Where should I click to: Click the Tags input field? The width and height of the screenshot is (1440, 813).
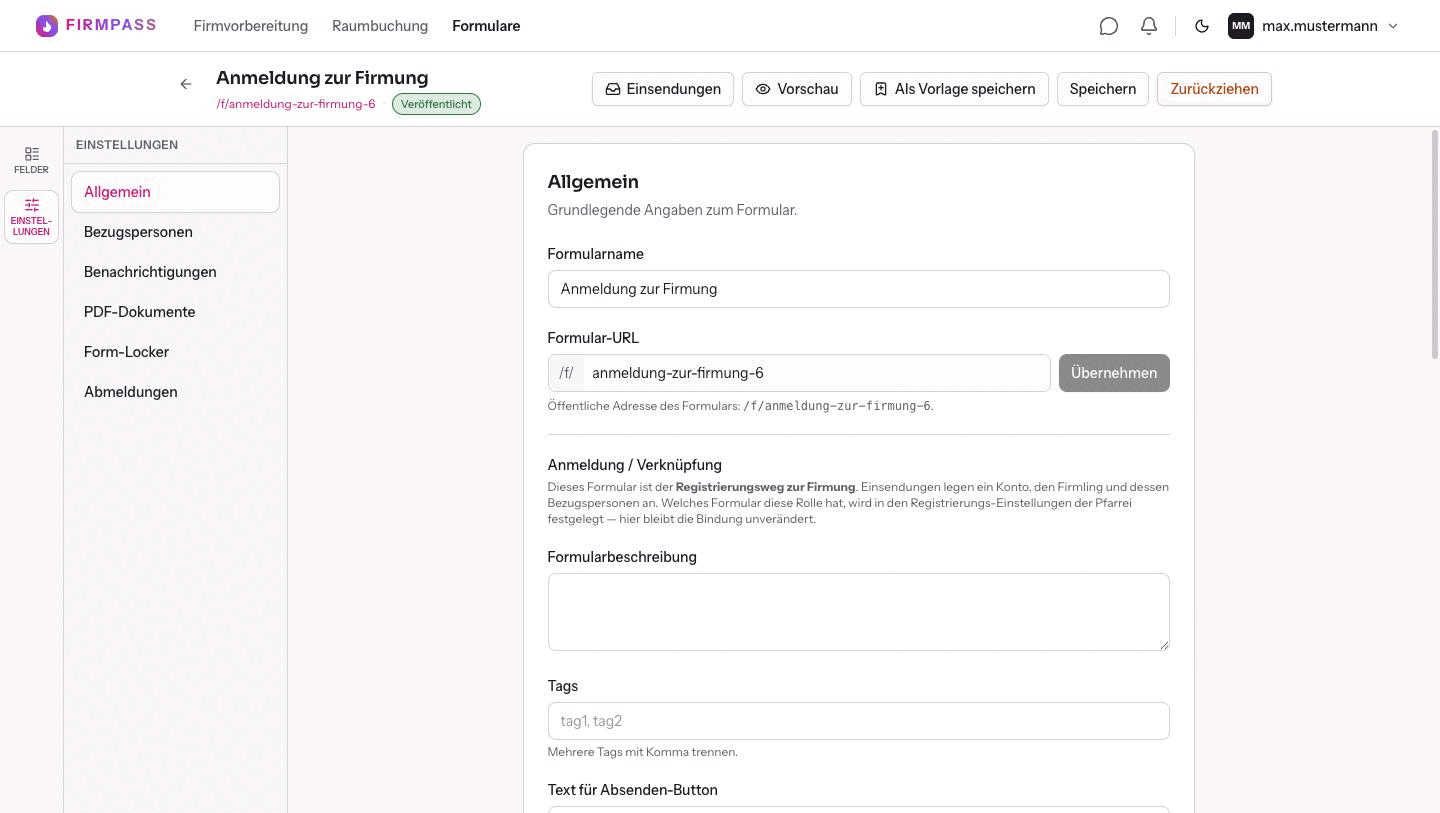[x=858, y=721]
